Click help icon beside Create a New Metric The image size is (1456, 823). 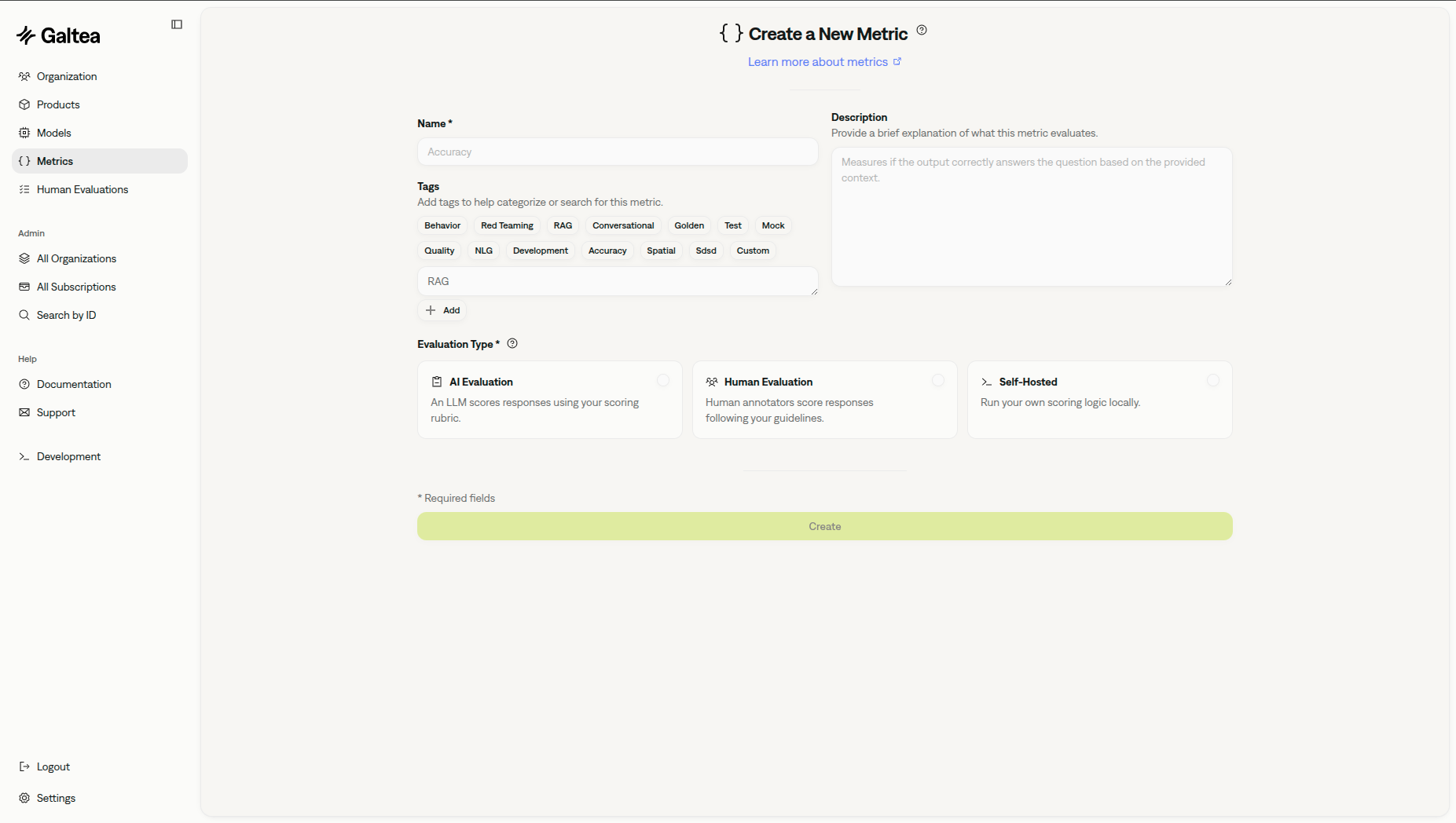[x=921, y=30]
